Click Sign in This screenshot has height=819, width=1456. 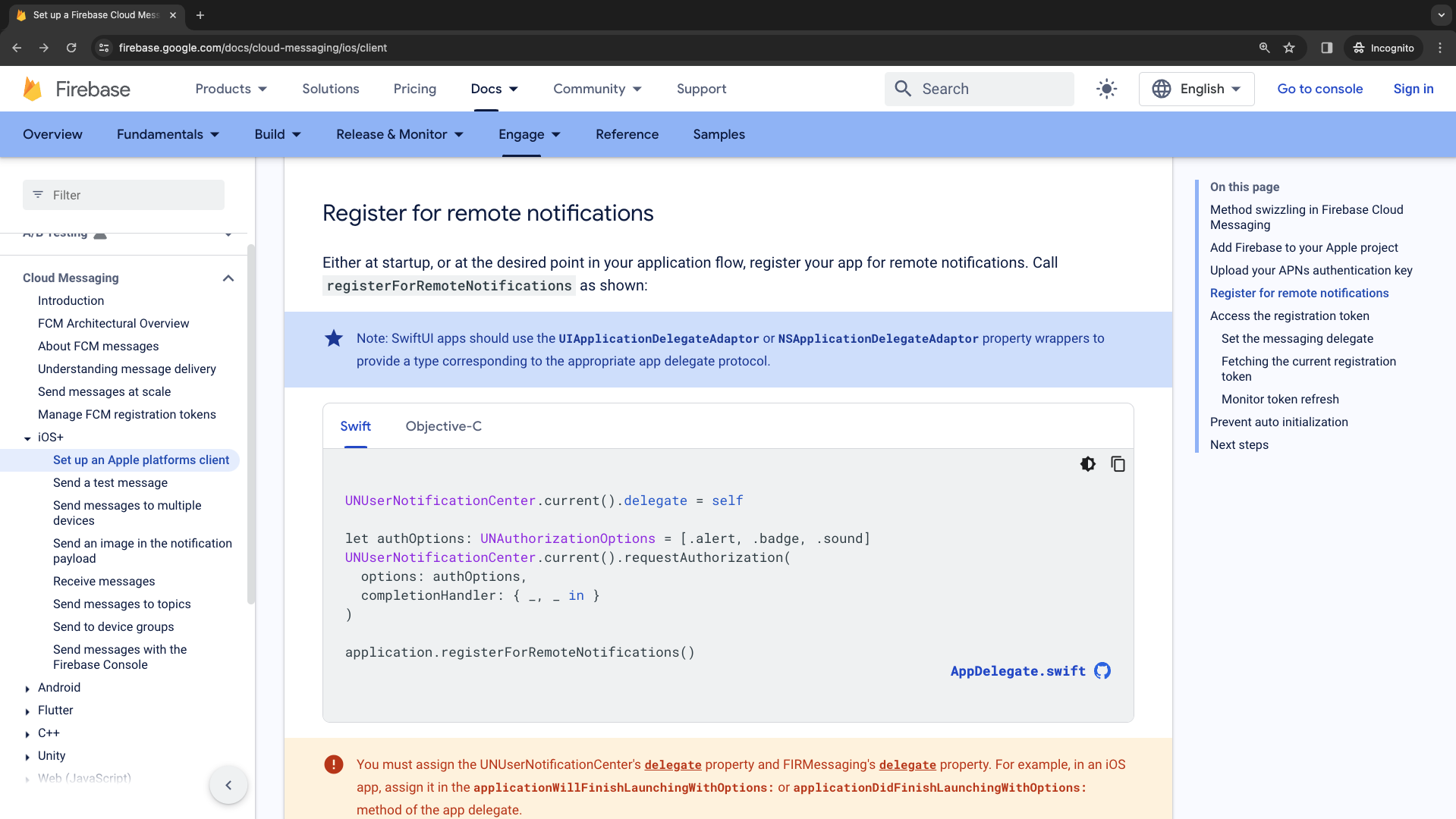pos(1414,89)
